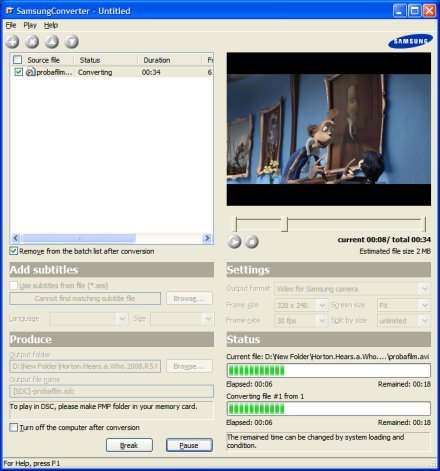This screenshot has height=471, width=440.
Task: Open the subtitle Size dropdown
Action: point(208,319)
